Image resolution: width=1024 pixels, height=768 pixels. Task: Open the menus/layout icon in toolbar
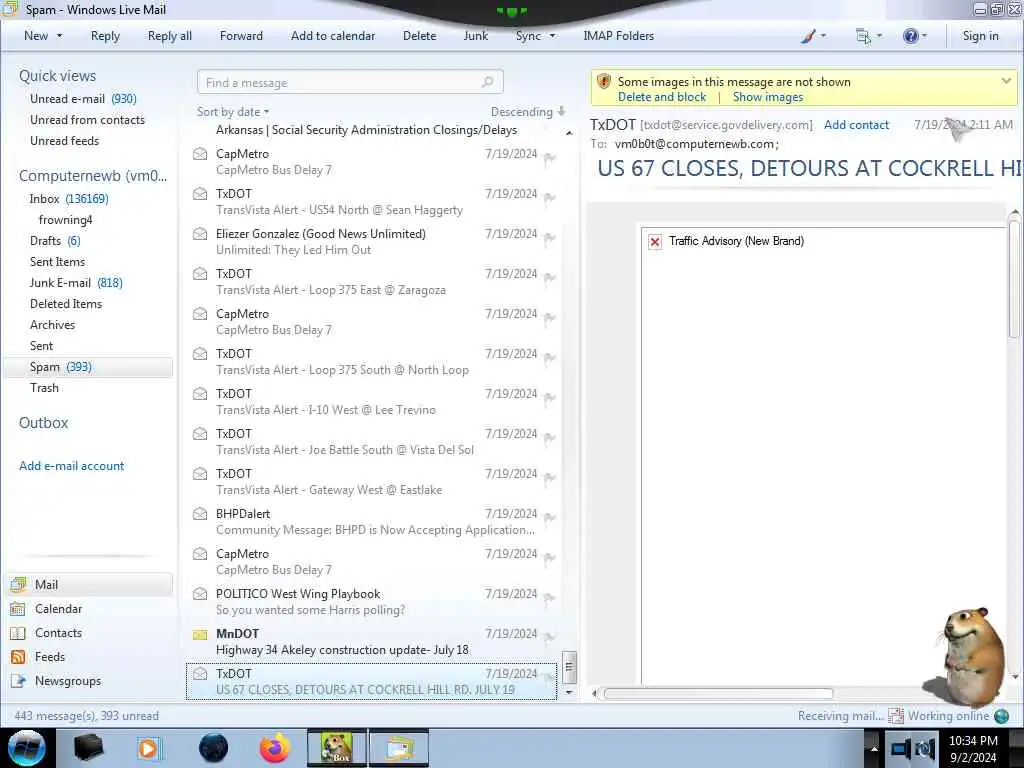click(863, 37)
